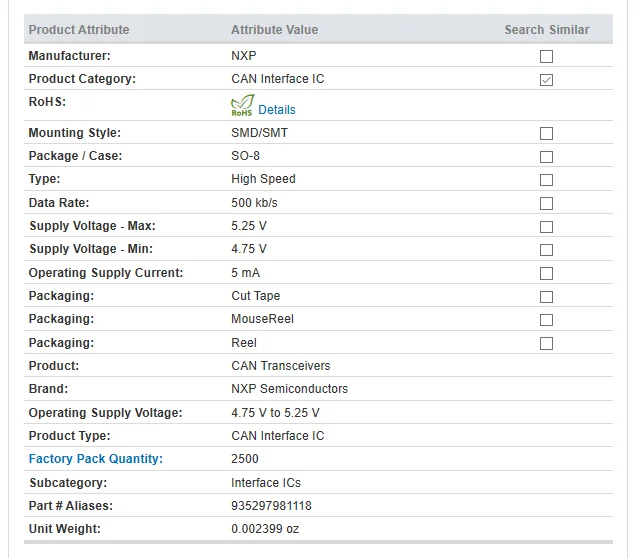
Task: Tick the Supply Voltage - Max 5.25 V checkbox
Action: click(546, 226)
